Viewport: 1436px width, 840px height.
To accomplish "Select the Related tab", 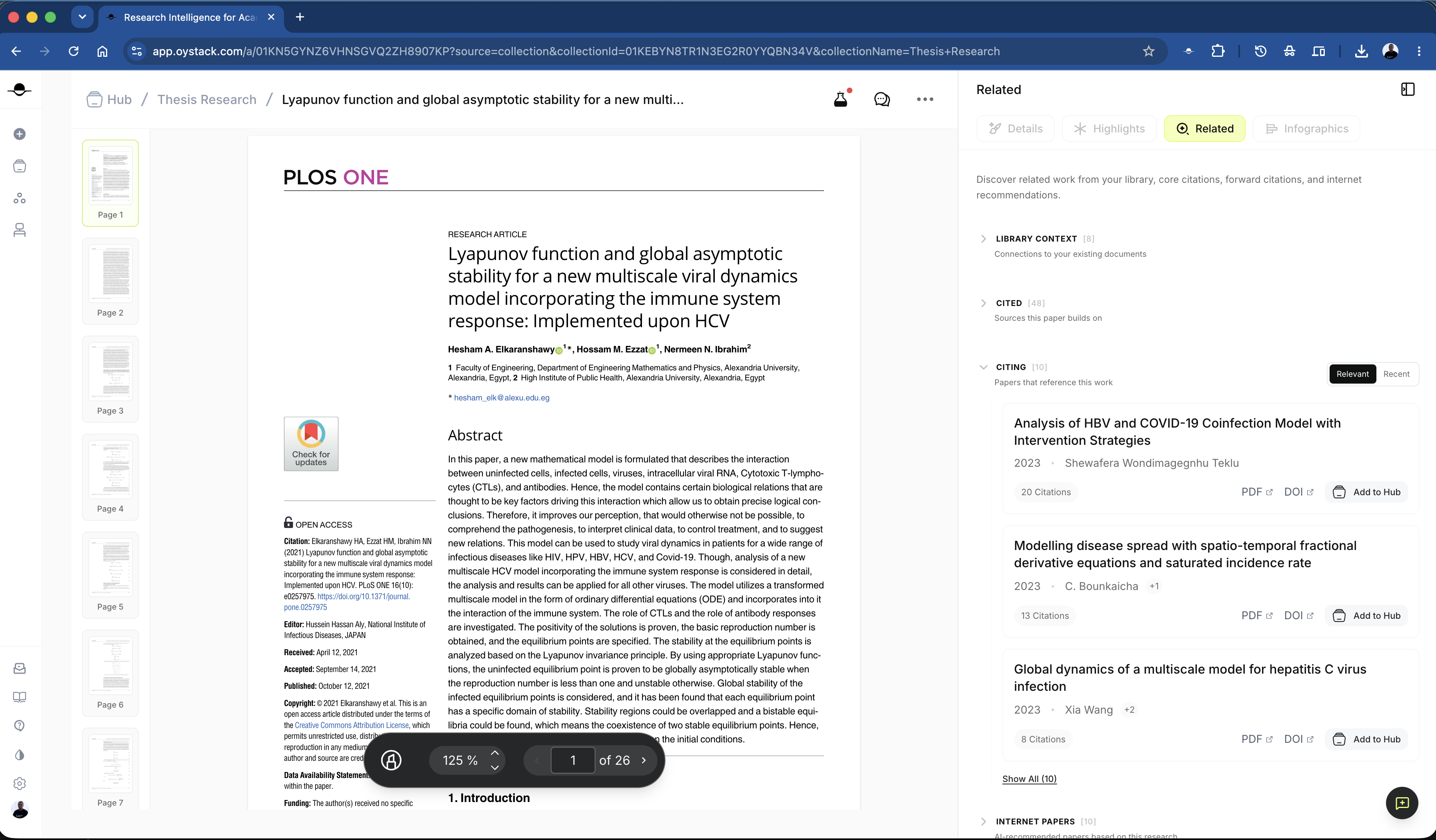I will pos(1205,129).
